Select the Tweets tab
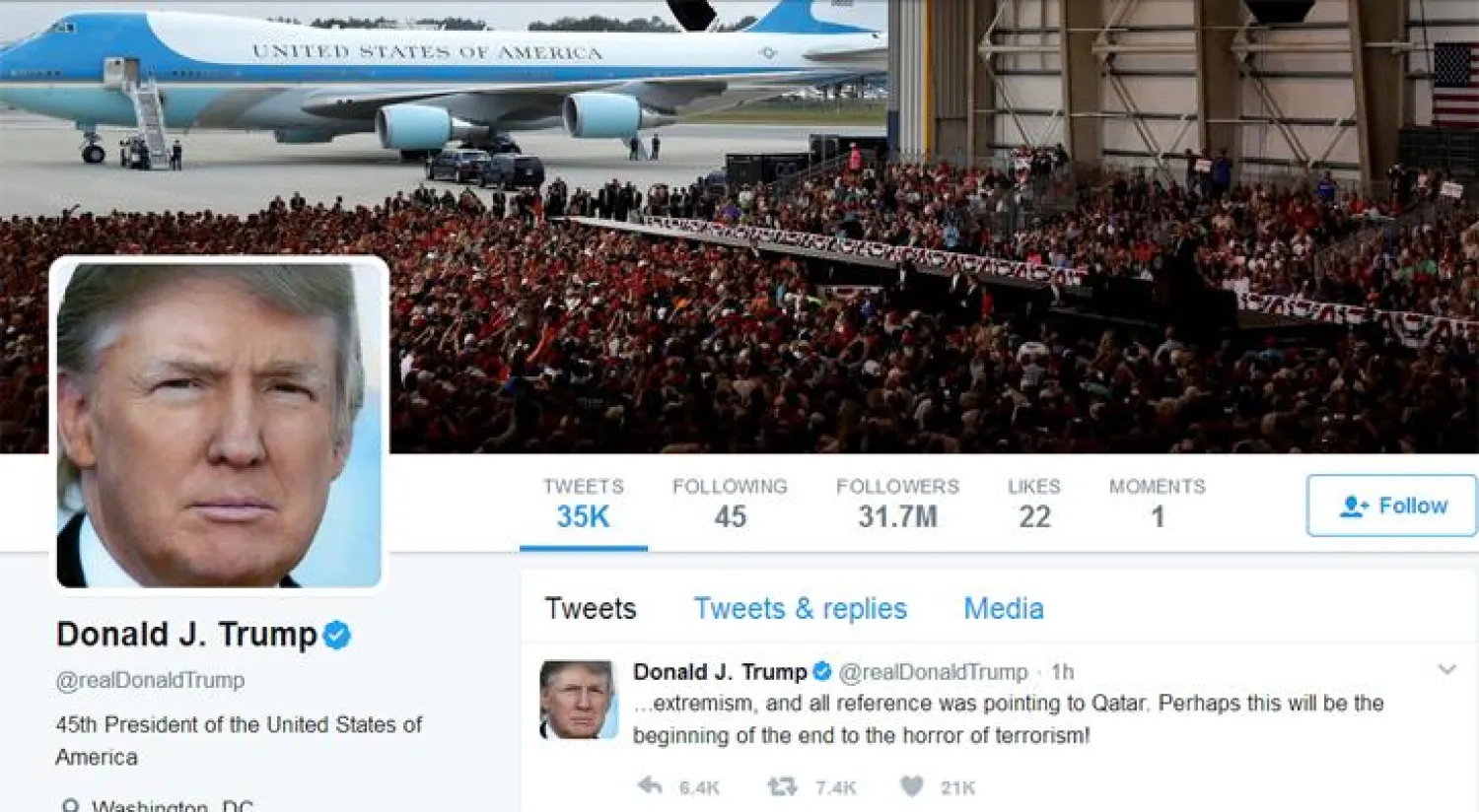This screenshot has height=812, width=1479. coord(591,609)
